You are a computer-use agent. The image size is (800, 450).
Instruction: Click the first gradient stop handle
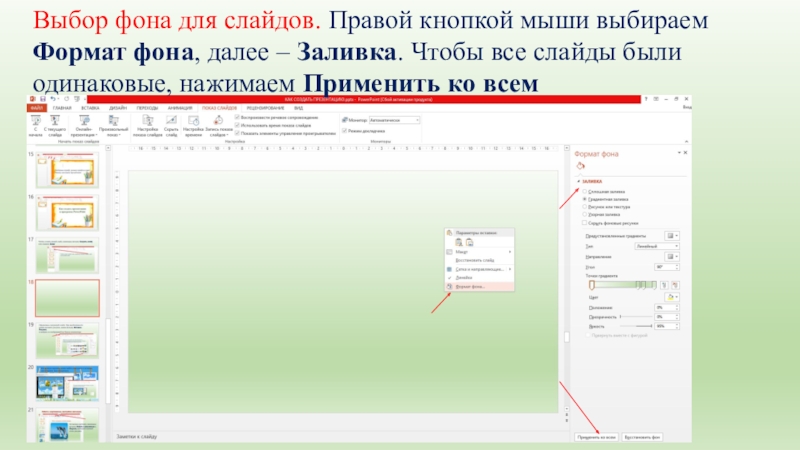pos(592,285)
